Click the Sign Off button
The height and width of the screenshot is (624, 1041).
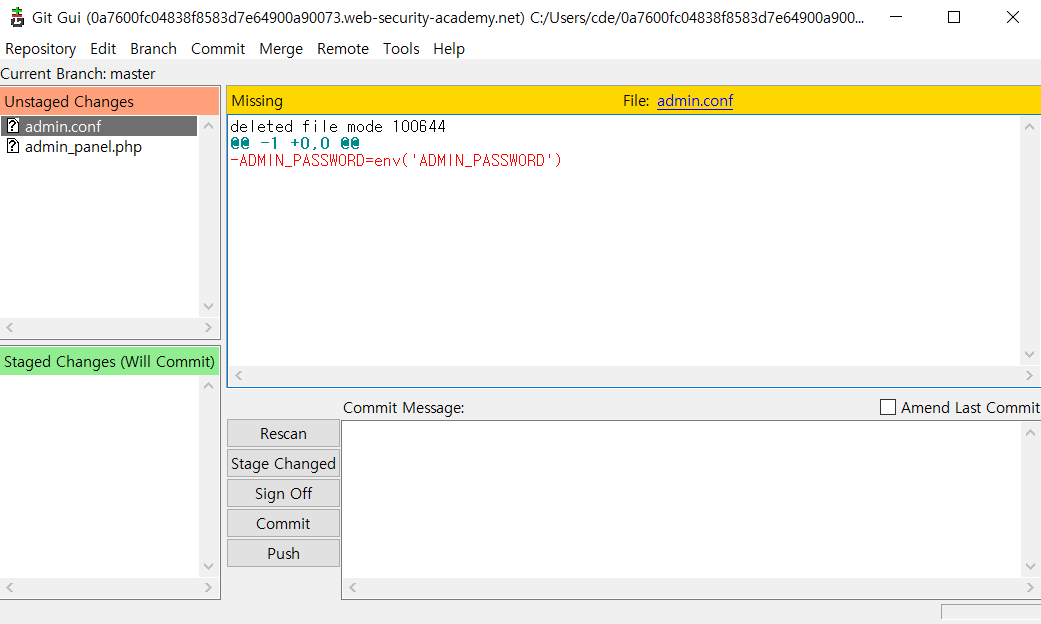pyautogui.click(x=283, y=493)
